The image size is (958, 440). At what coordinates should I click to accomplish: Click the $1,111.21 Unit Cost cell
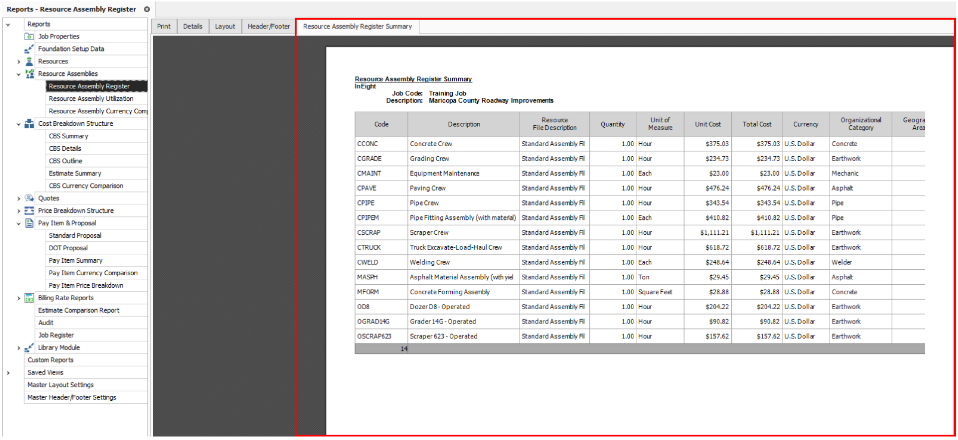point(708,233)
